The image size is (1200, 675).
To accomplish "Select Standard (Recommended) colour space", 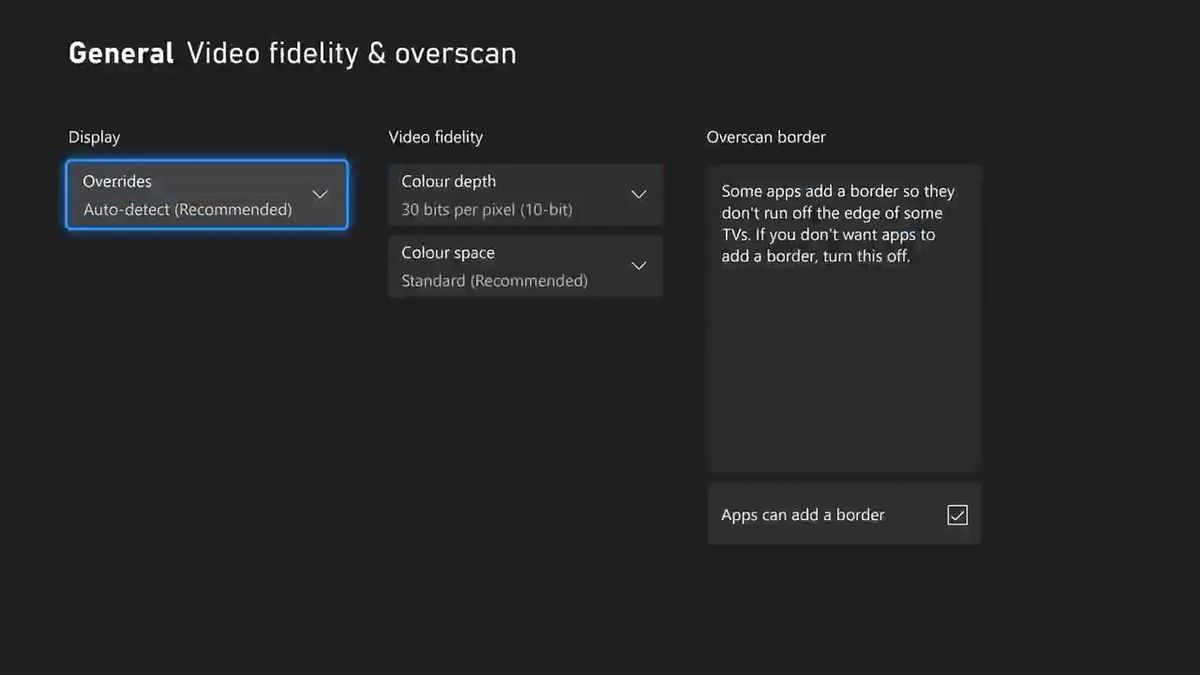I will pos(494,280).
